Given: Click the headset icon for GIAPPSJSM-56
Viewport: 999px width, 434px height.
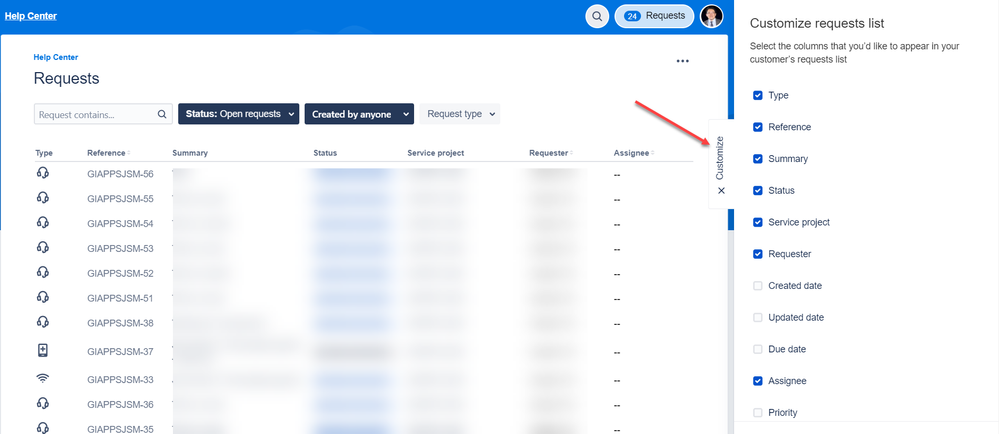Looking at the screenshot, I should [43, 173].
